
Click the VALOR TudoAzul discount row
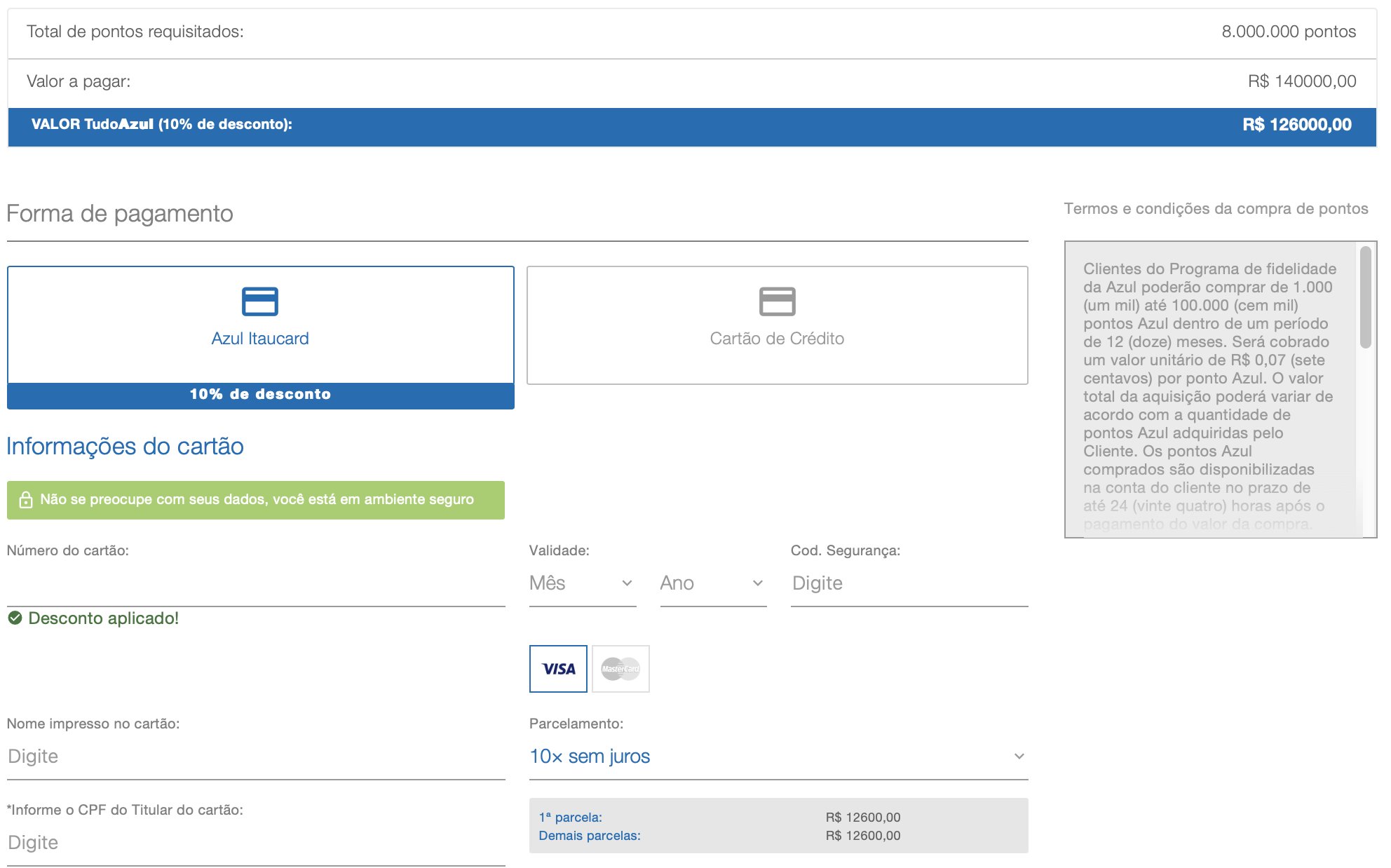point(692,126)
